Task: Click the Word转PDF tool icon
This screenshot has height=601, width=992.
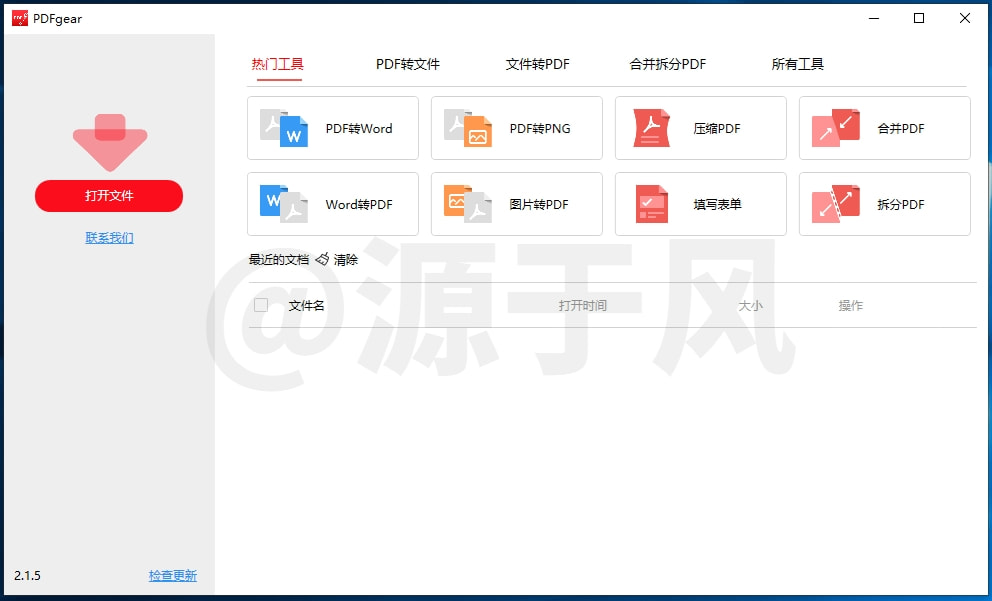Action: click(284, 204)
